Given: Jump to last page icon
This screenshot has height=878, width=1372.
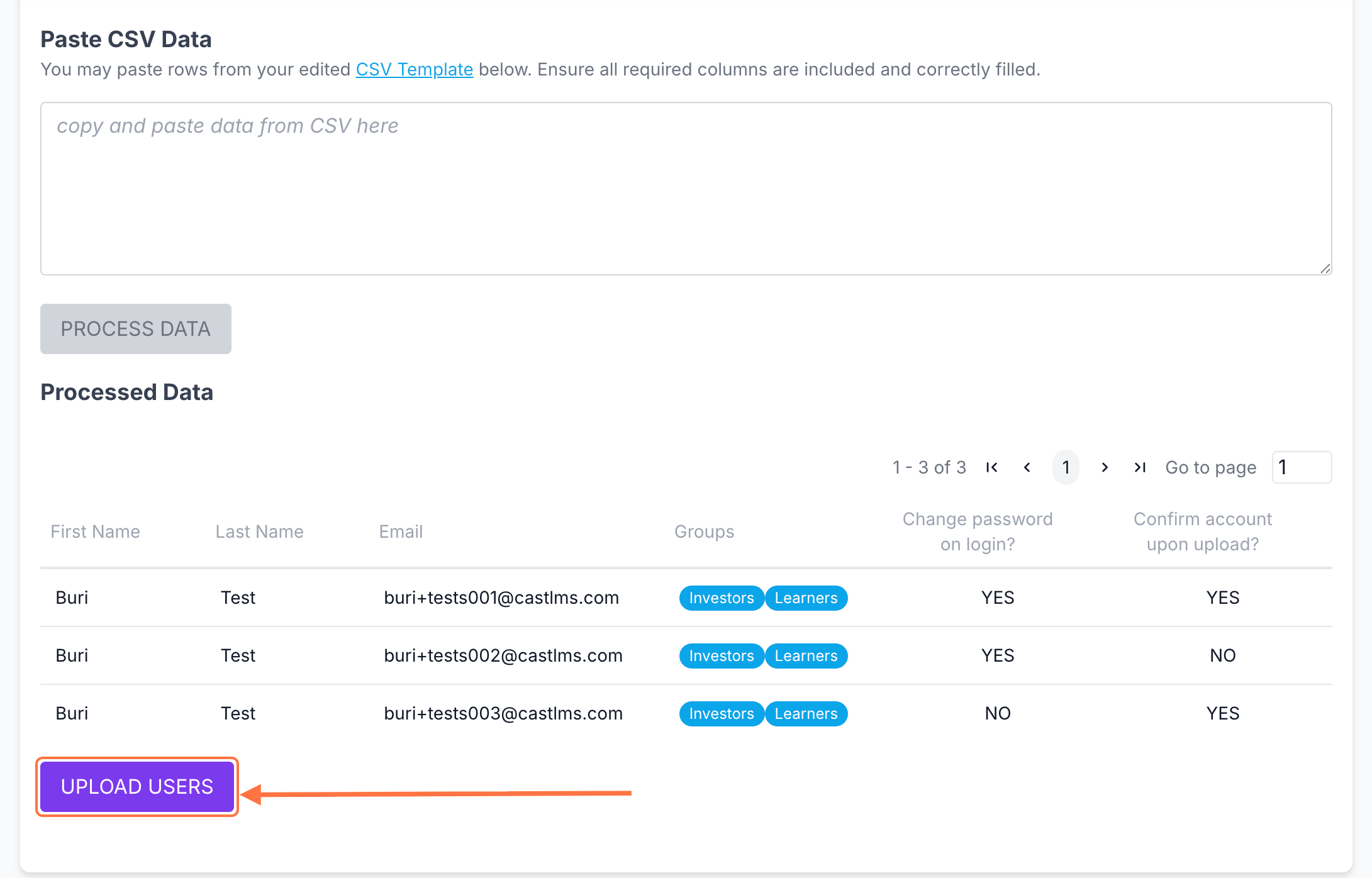Looking at the screenshot, I should (1140, 467).
